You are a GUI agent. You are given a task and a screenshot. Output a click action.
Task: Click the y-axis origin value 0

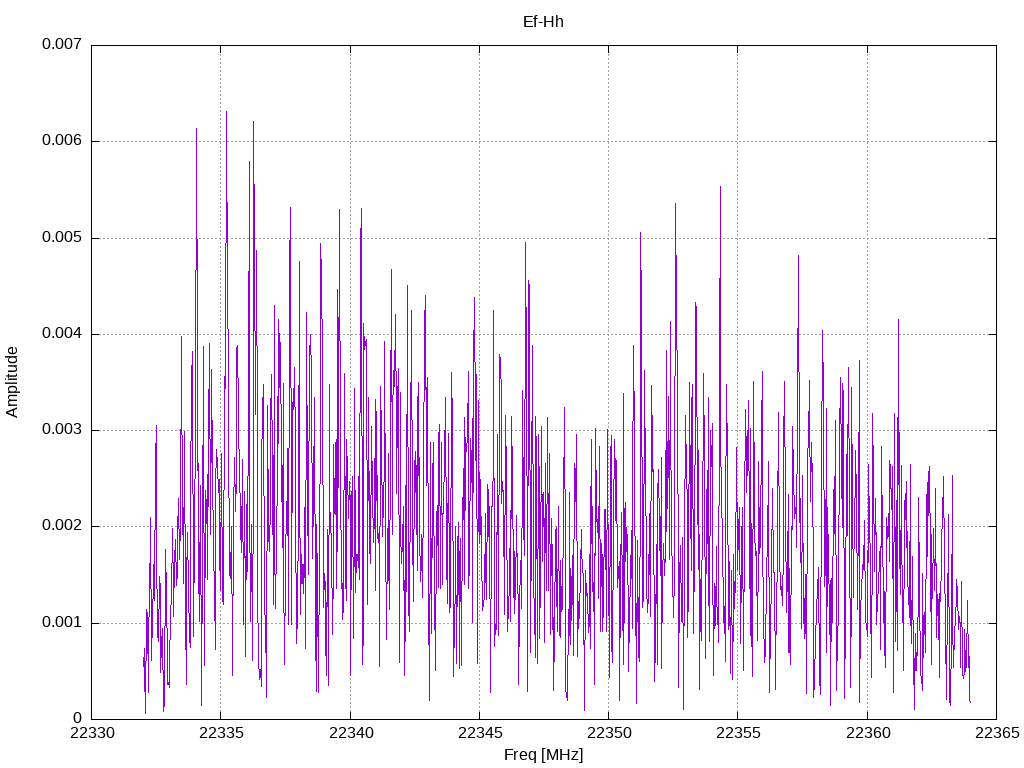78,718
